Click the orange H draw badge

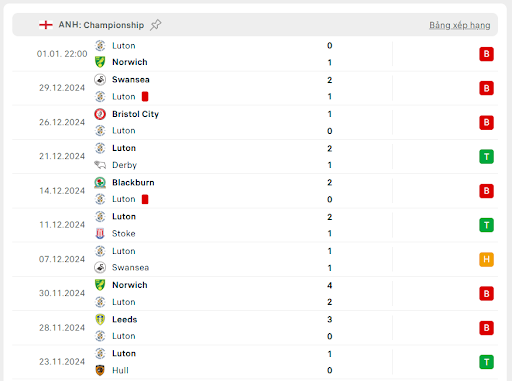(x=486, y=259)
